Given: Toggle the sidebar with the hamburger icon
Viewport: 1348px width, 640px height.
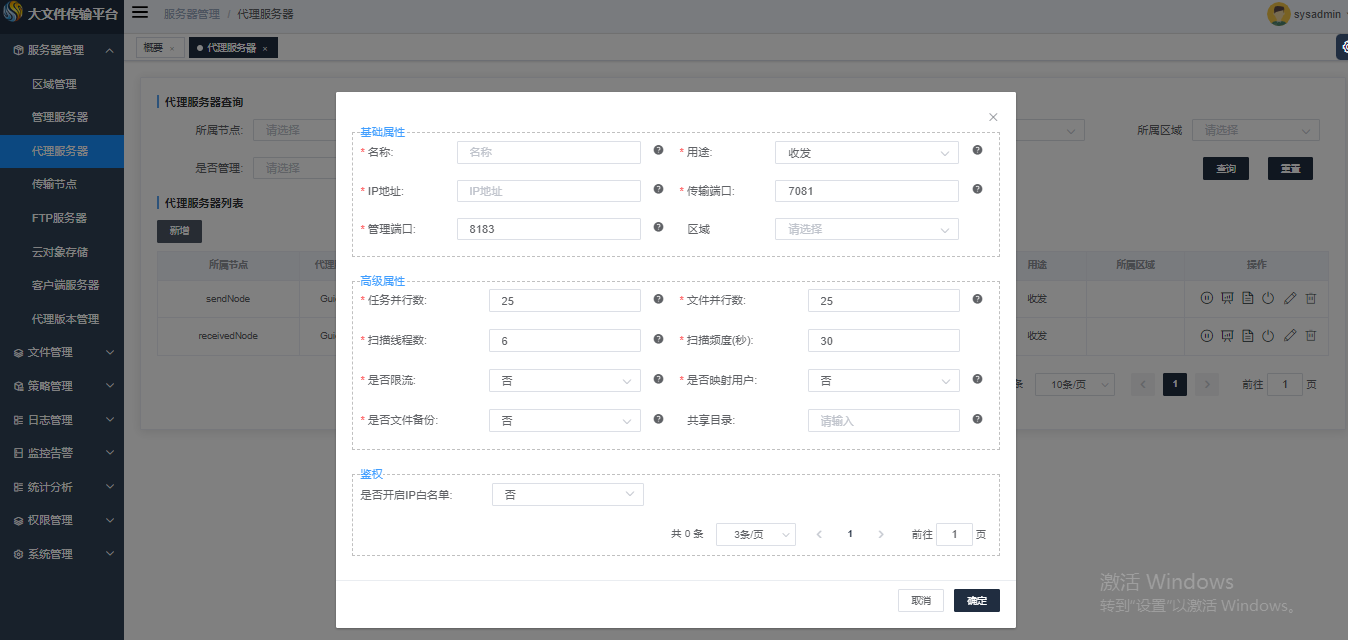Looking at the screenshot, I should tap(140, 13).
